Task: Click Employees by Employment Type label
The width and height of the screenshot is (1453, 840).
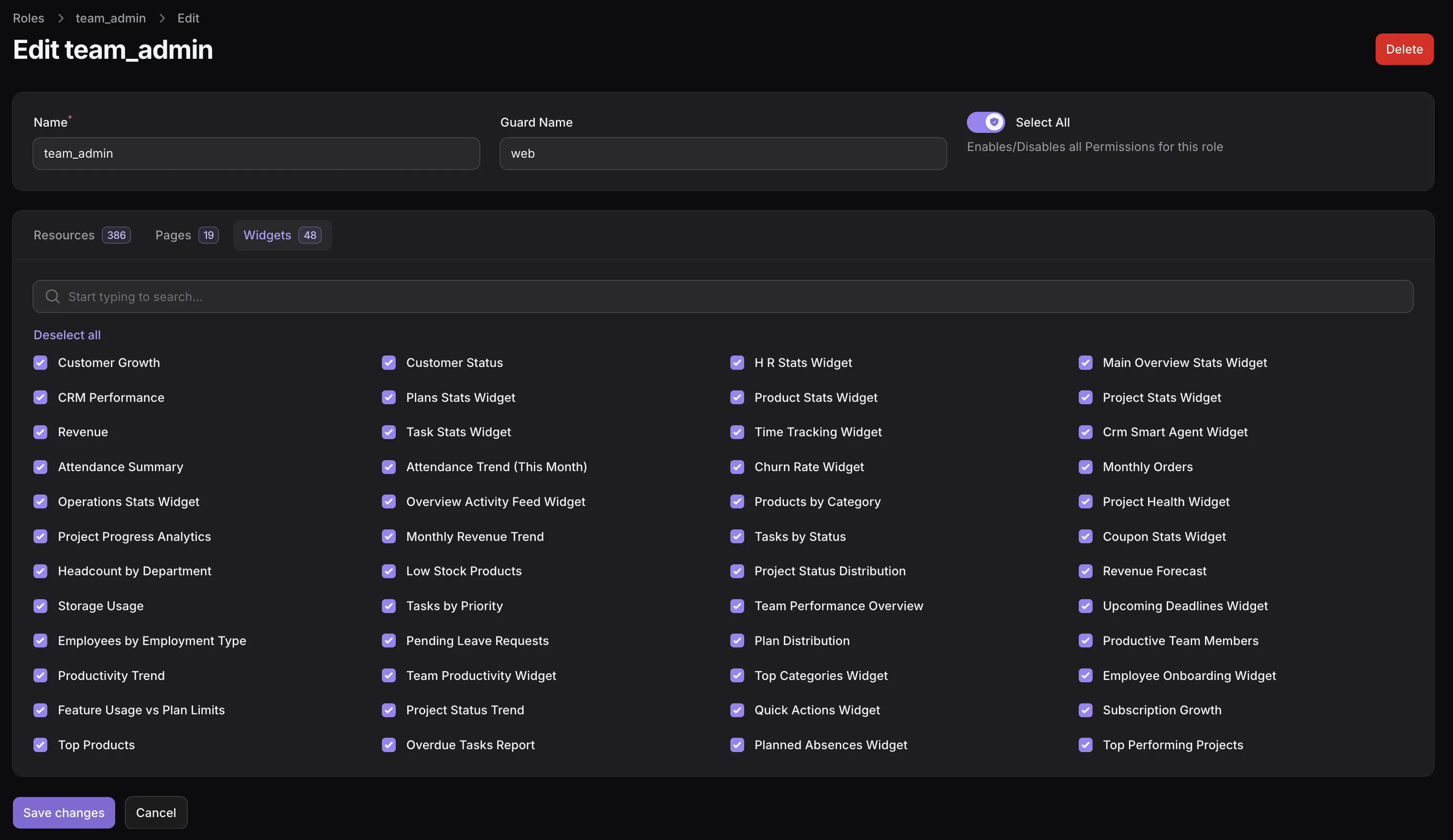Action: [x=152, y=641]
